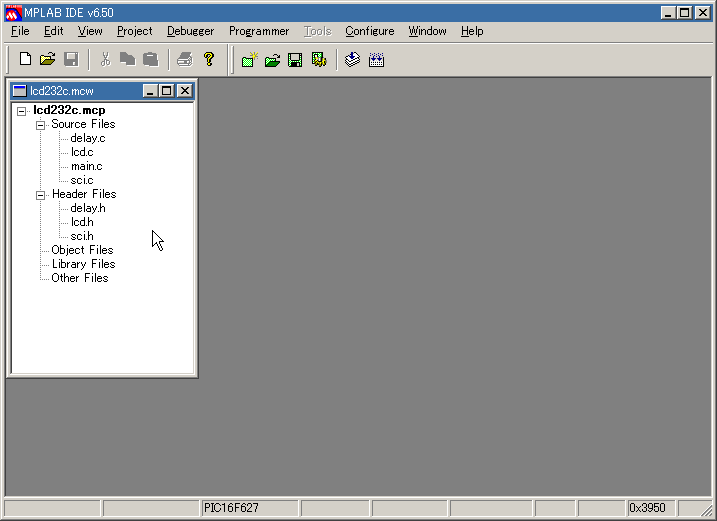The height and width of the screenshot is (521, 717).
Task: Click the Header Files label
Action: click(84, 194)
